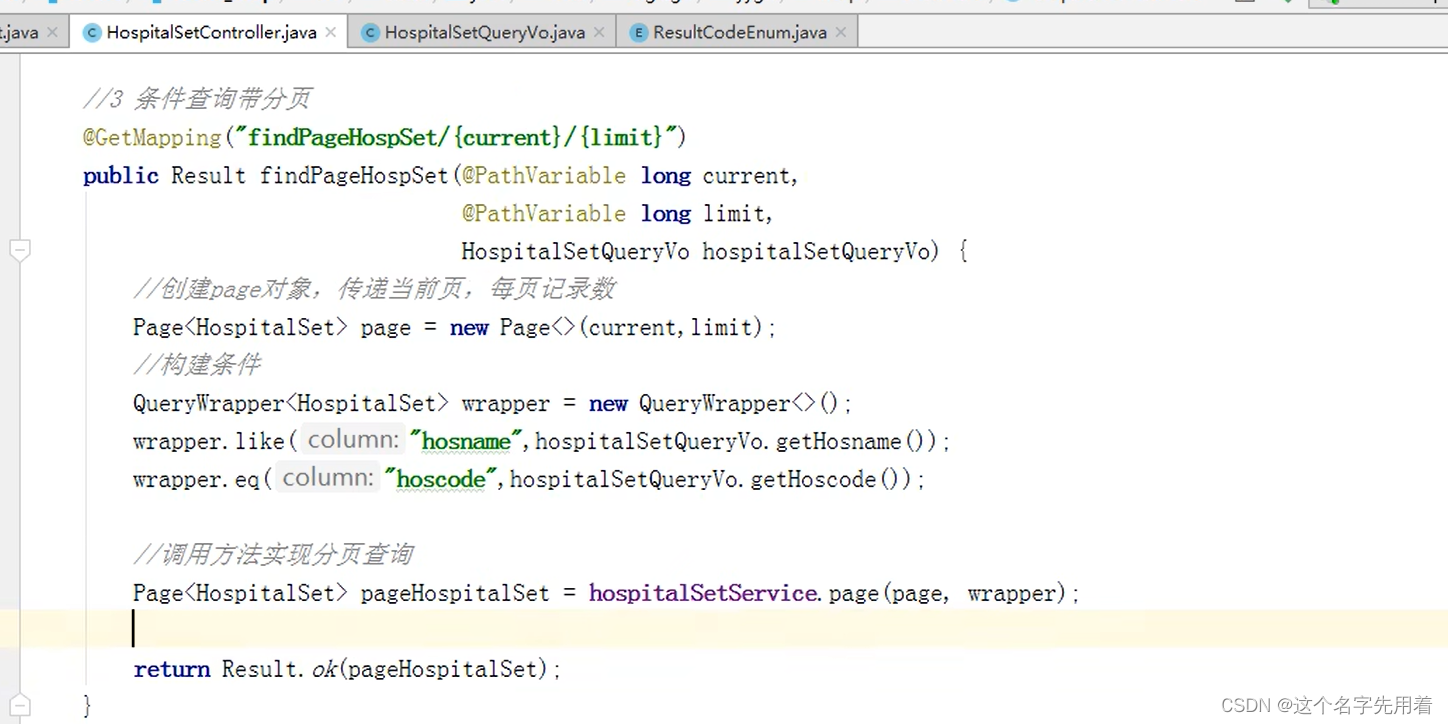Viewport: 1448px width, 724px height.
Task: Open the HospitalSetQueryVo.java tab
Action: (484, 32)
